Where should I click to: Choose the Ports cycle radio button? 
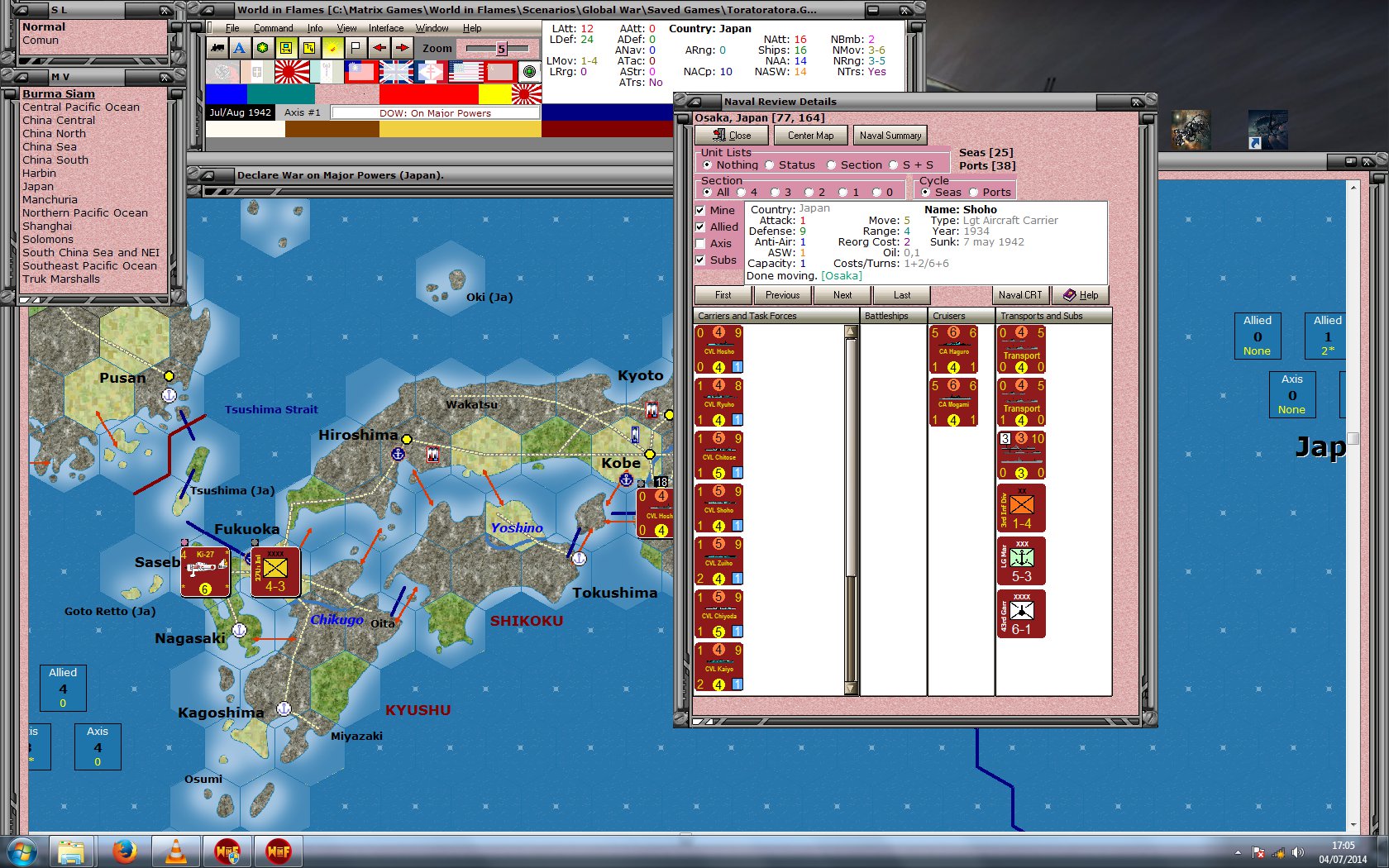974,193
